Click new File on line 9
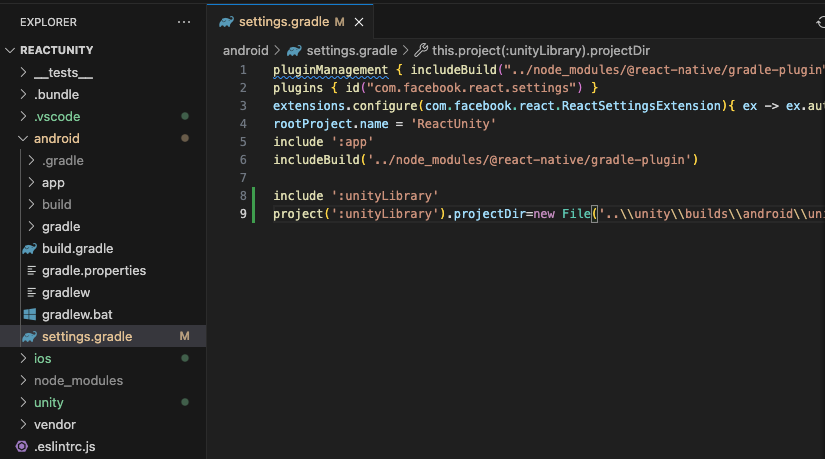 [562, 214]
